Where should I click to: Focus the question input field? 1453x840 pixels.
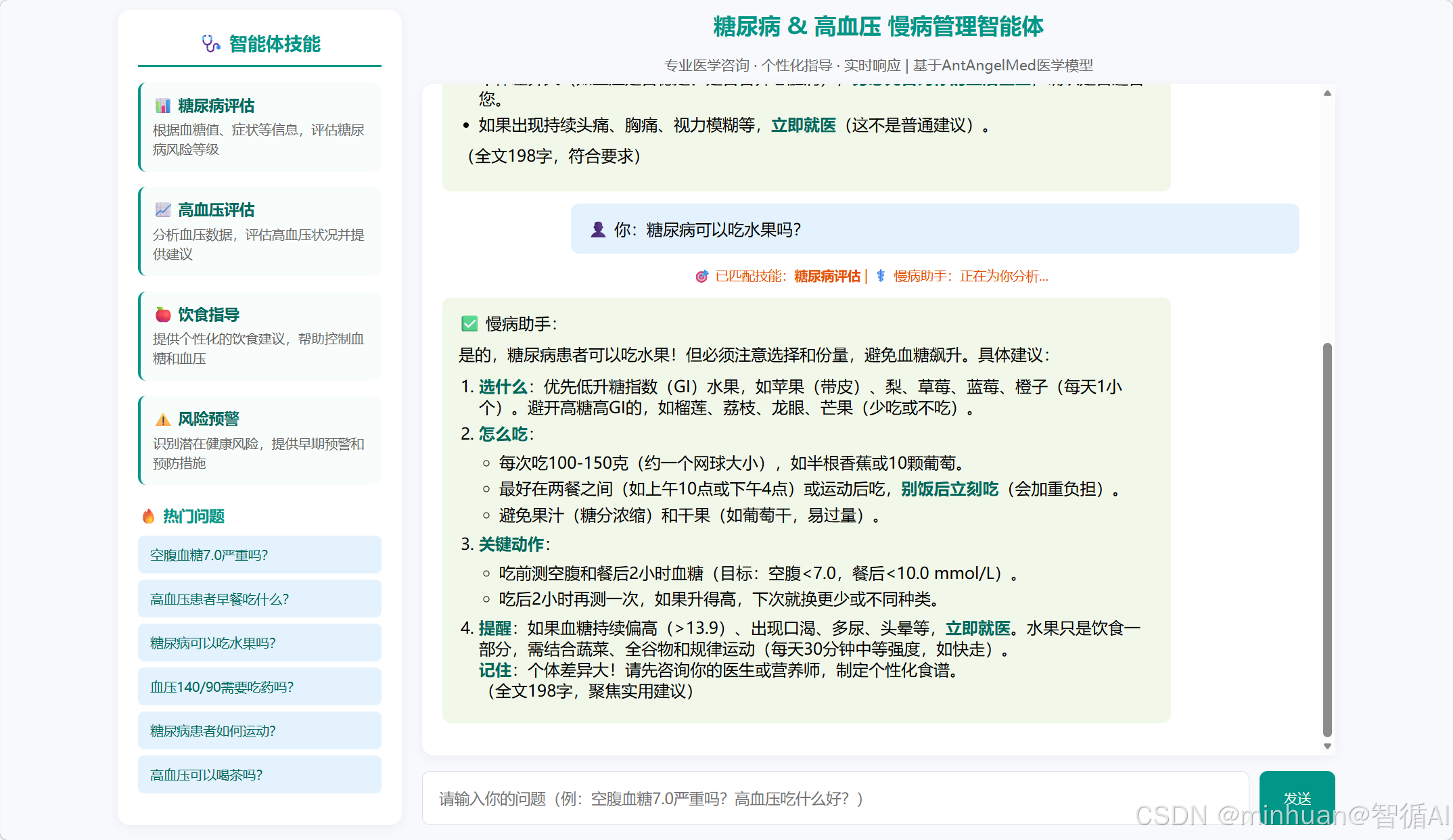point(835,799)
